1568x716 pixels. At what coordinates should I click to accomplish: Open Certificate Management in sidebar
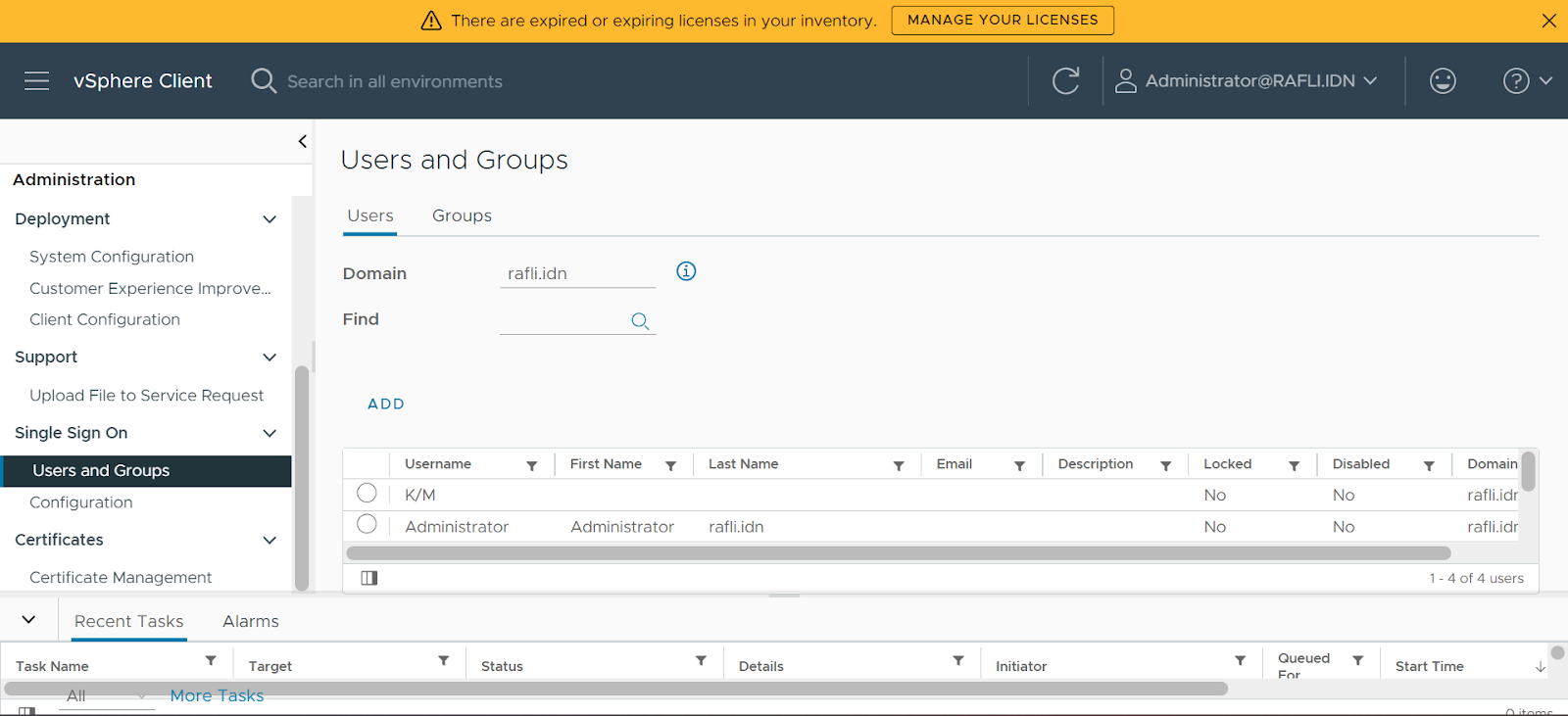121,577
